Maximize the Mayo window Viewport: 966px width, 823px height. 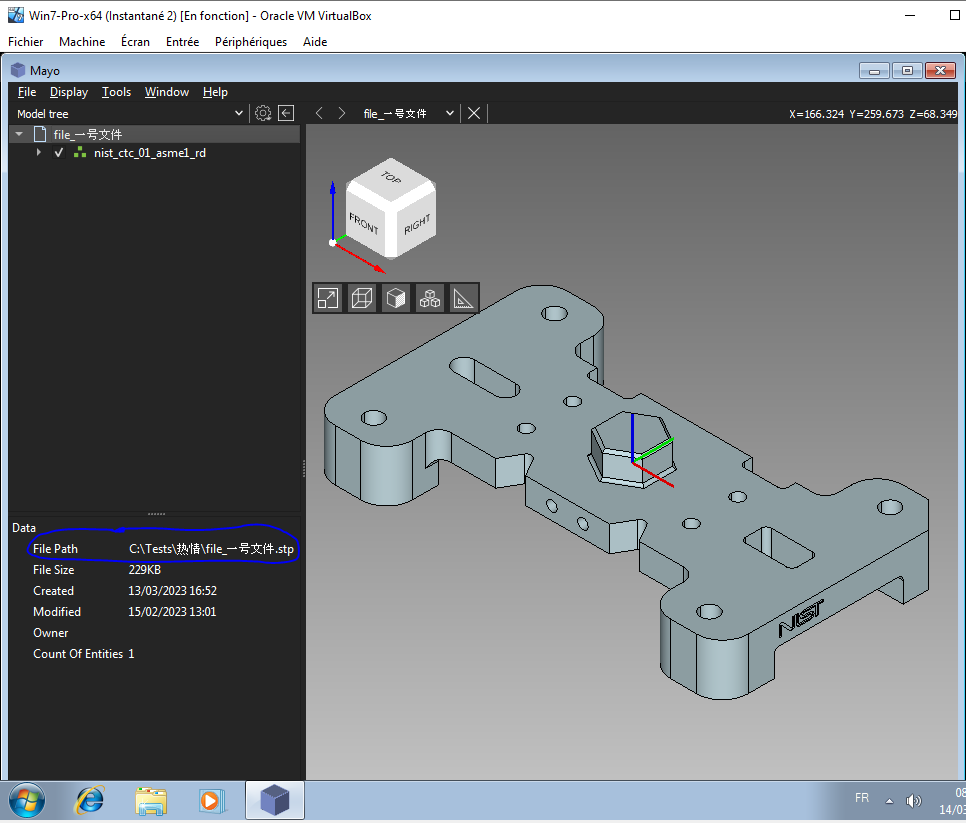(907, 71)
